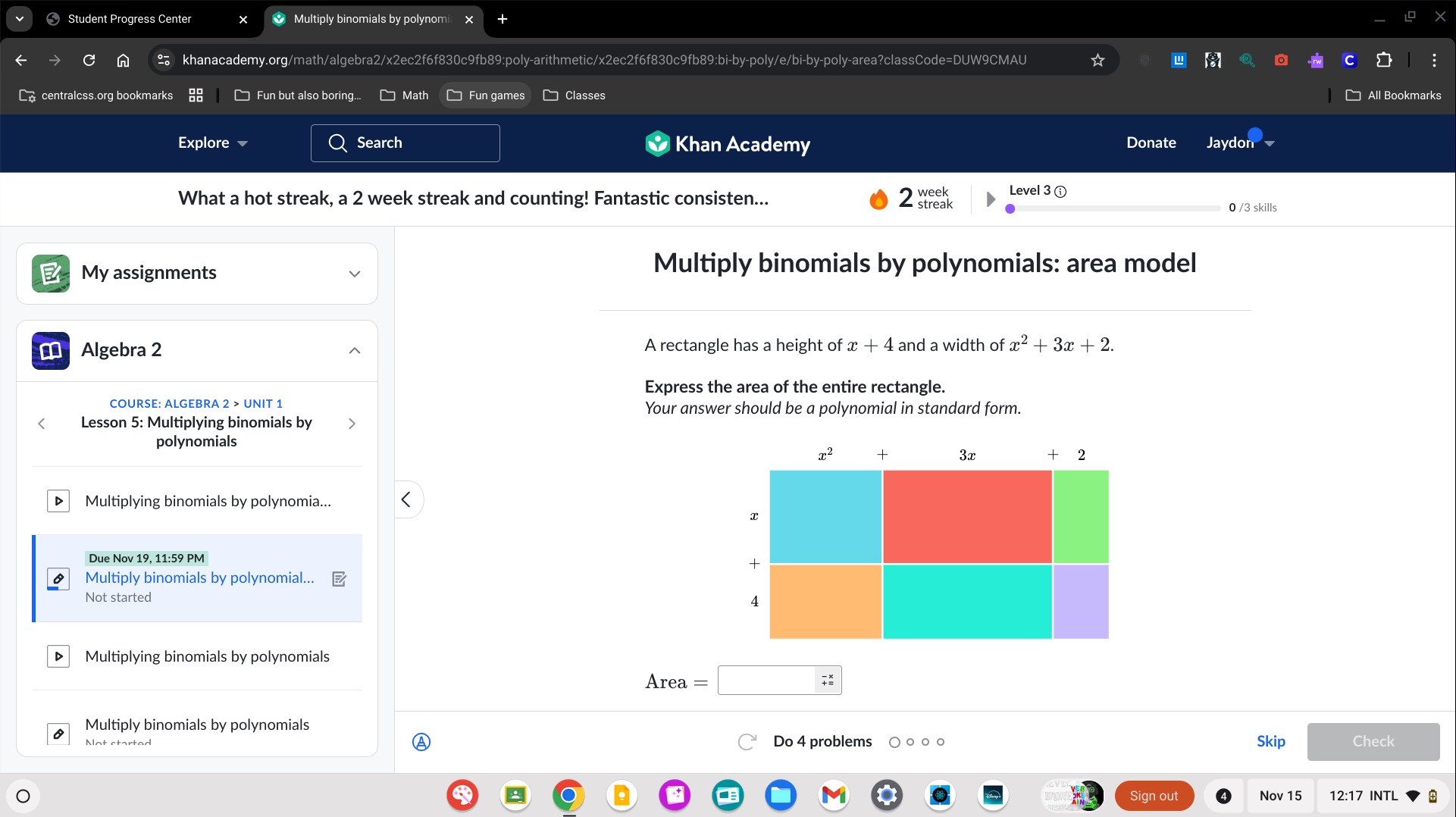This screenshot has height=817, width=1456.
Task: Click the My assignments notebook icon
Action: tap(51, 274)
